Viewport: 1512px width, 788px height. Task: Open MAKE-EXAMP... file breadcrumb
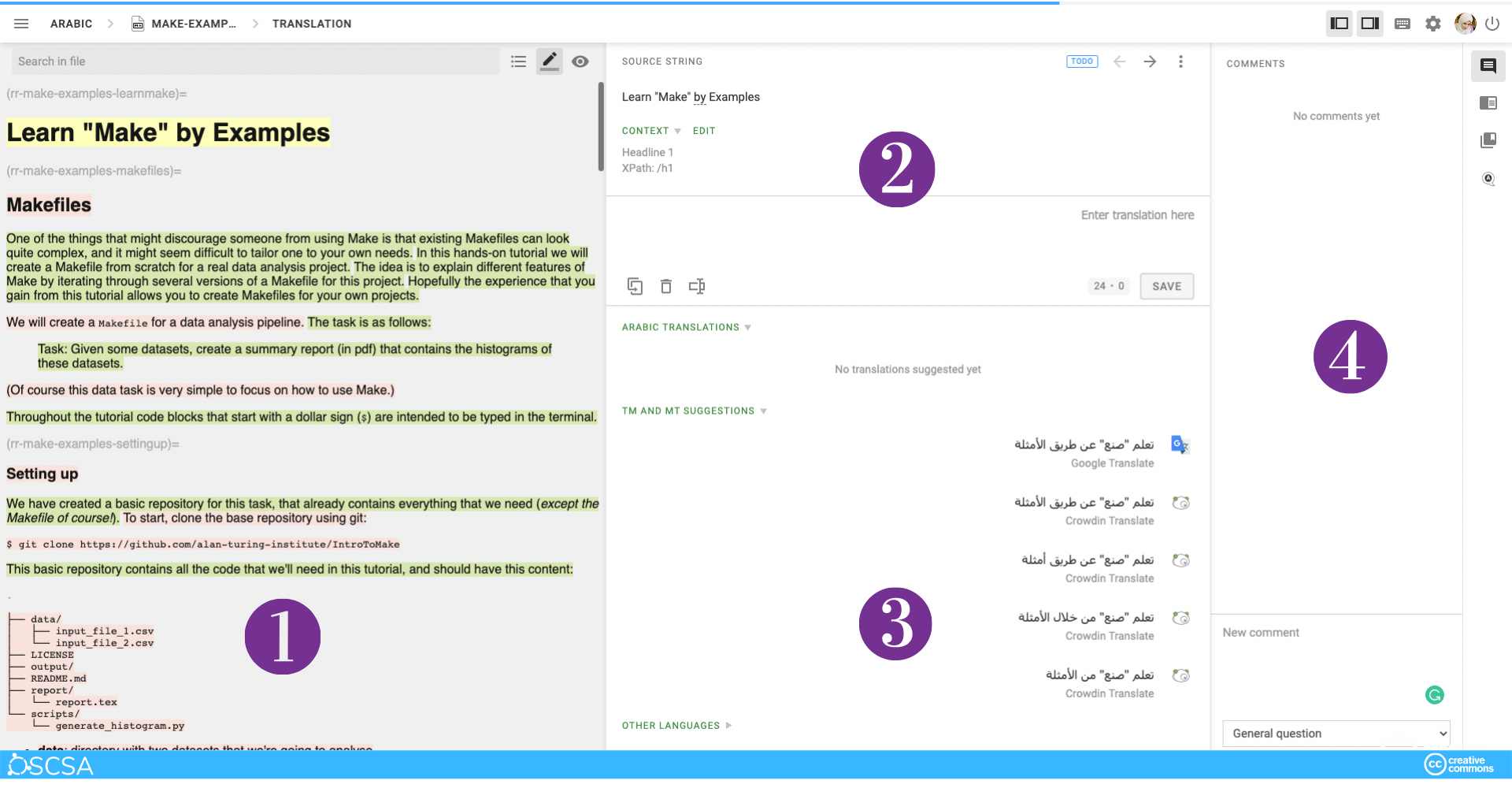193,24
